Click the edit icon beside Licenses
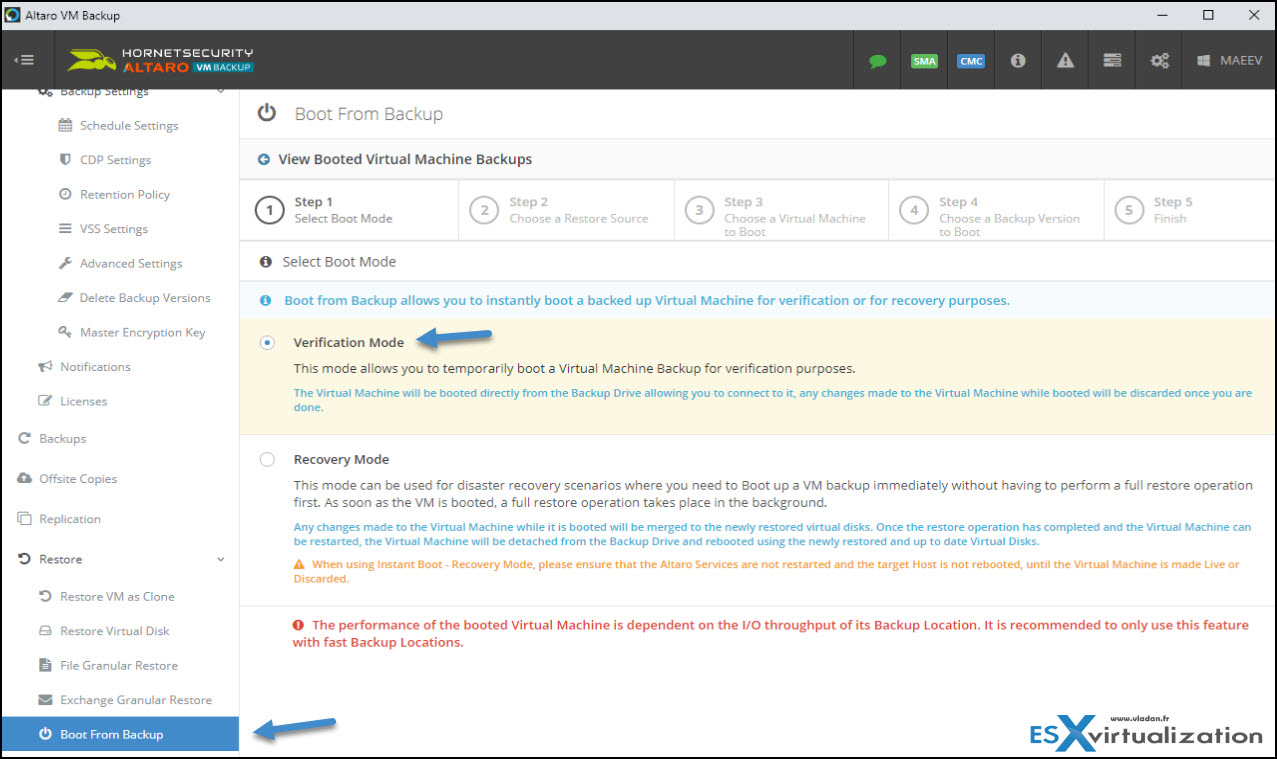This screenshot has width=1277, height=759. click(x=45, y=401)
